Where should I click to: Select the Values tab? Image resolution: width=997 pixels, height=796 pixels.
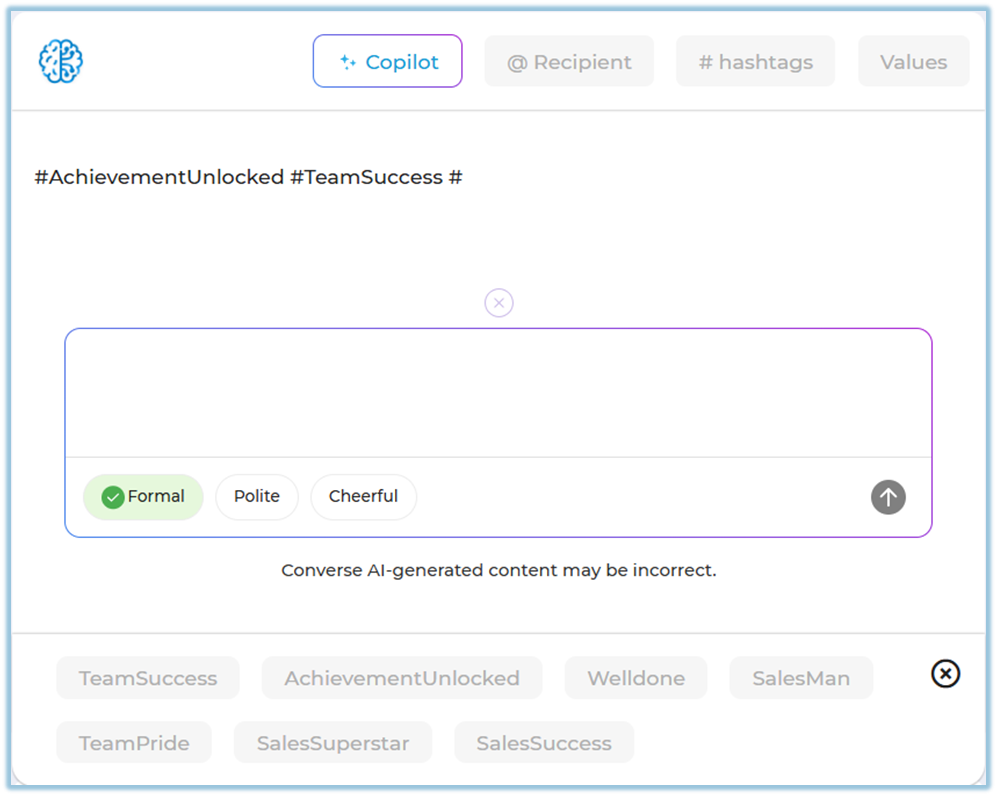click(x=913, y=62)
